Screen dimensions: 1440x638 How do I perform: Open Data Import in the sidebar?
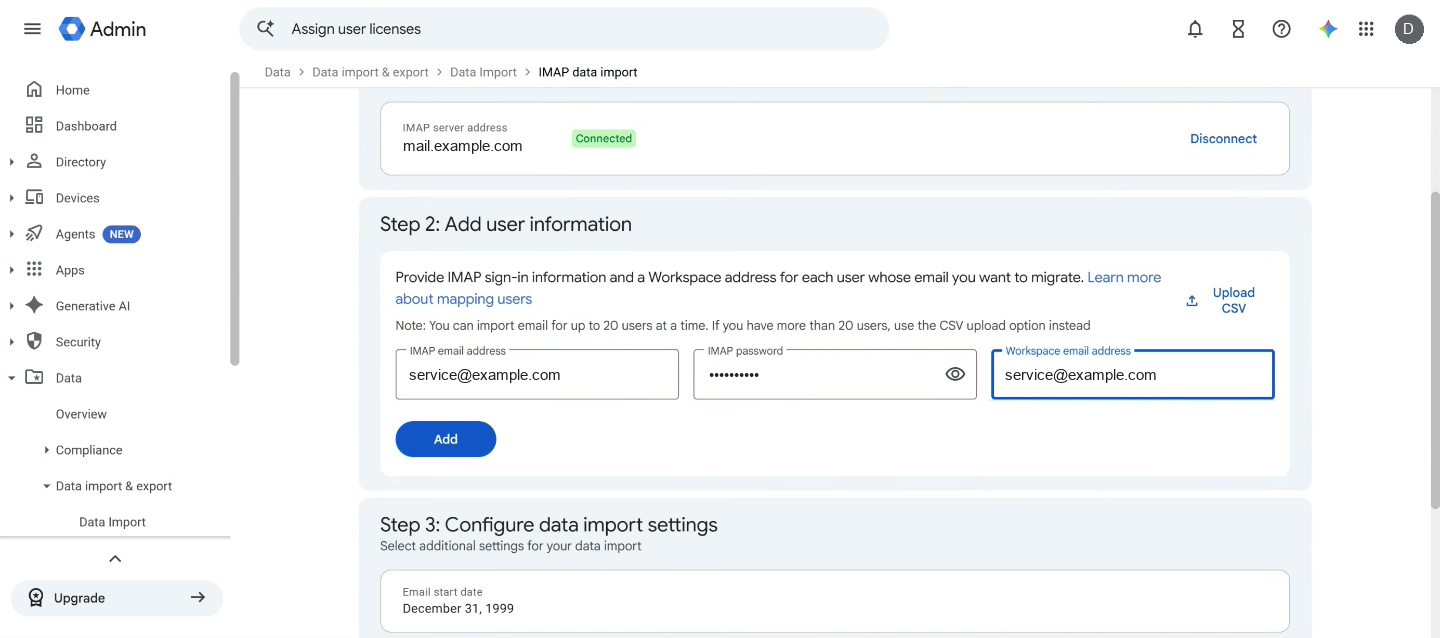coord(112,522)
